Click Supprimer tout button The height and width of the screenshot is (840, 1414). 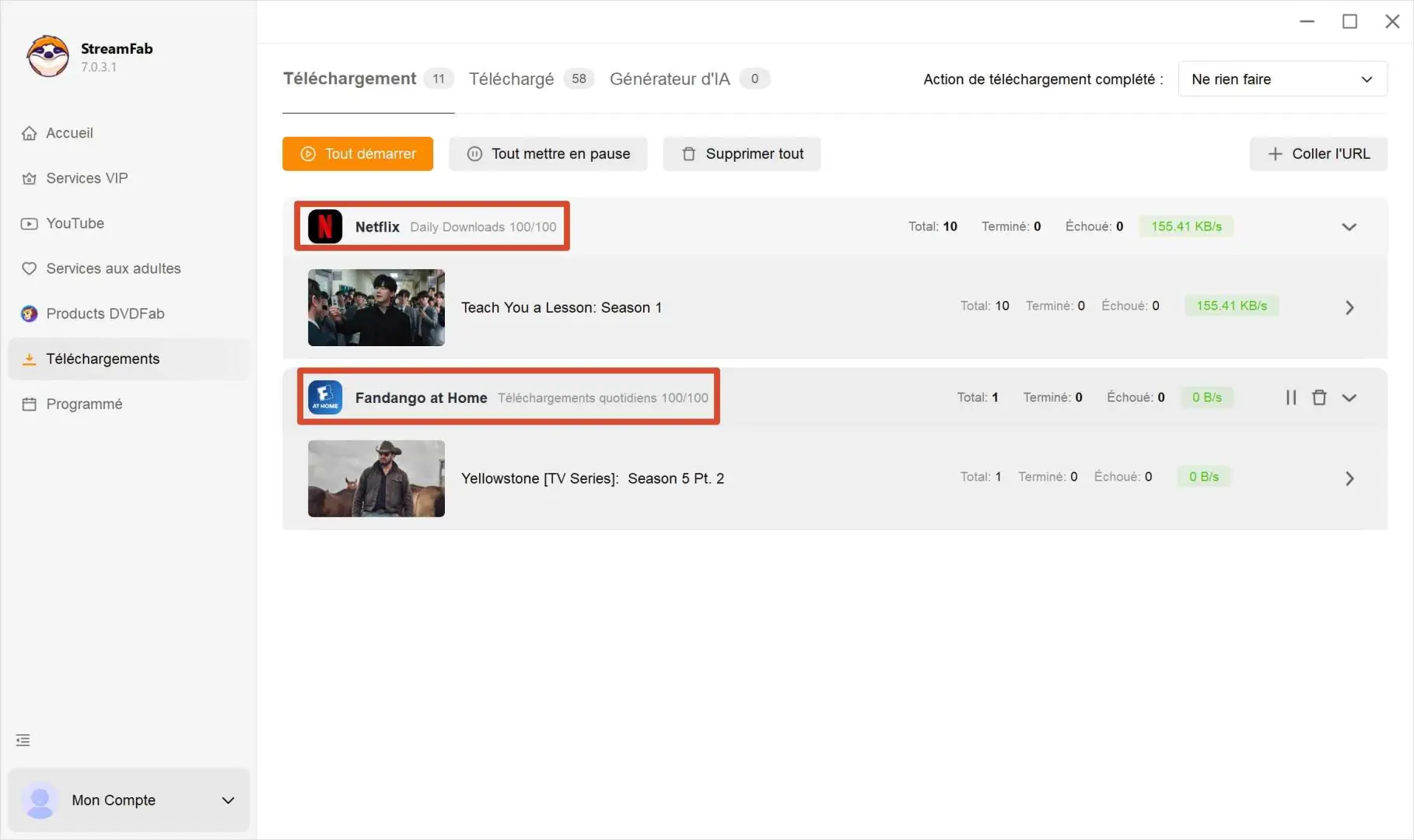[x=742, y=154]
